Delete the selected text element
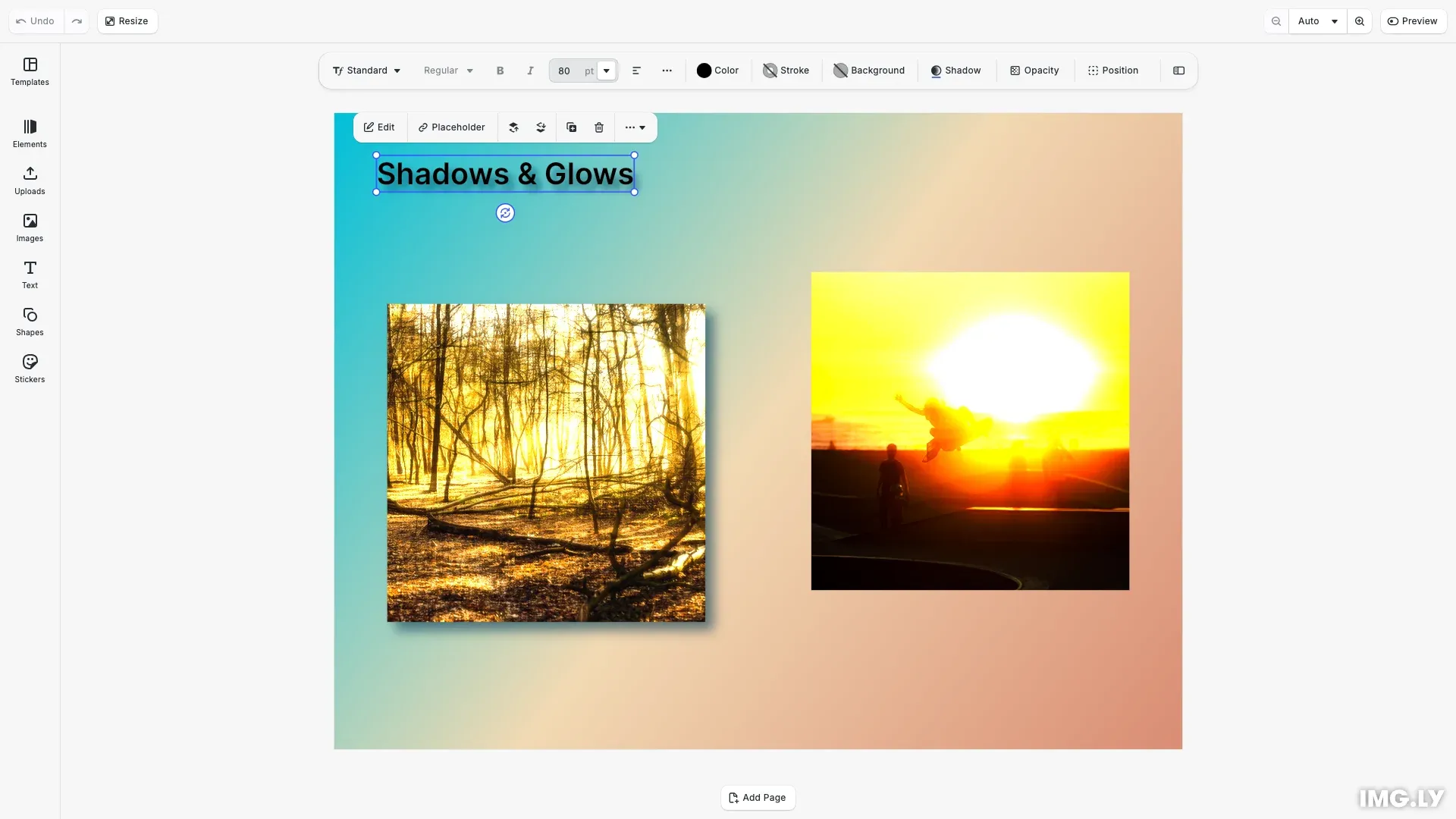Screen dimensions: 1456x819 pyautogui.click(x=599, y=127)
